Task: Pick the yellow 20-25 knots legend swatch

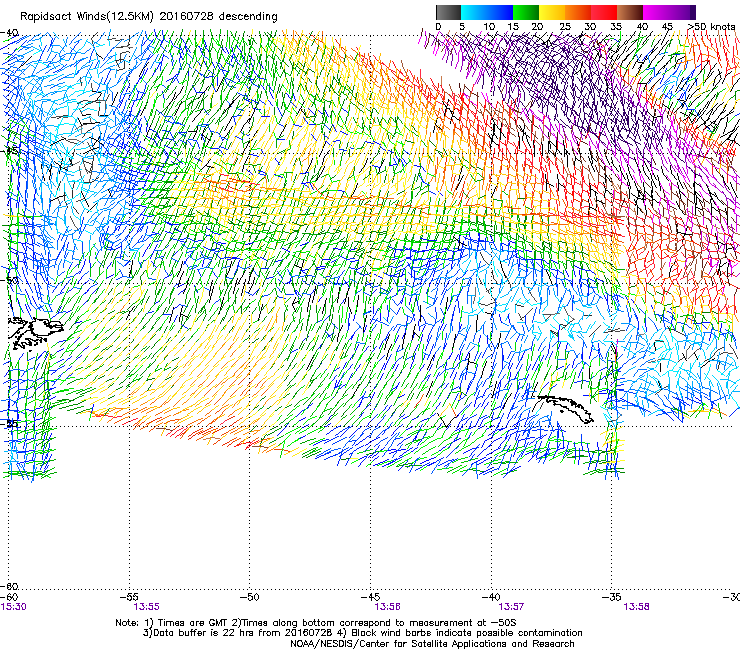Action: tap(552, 12)
